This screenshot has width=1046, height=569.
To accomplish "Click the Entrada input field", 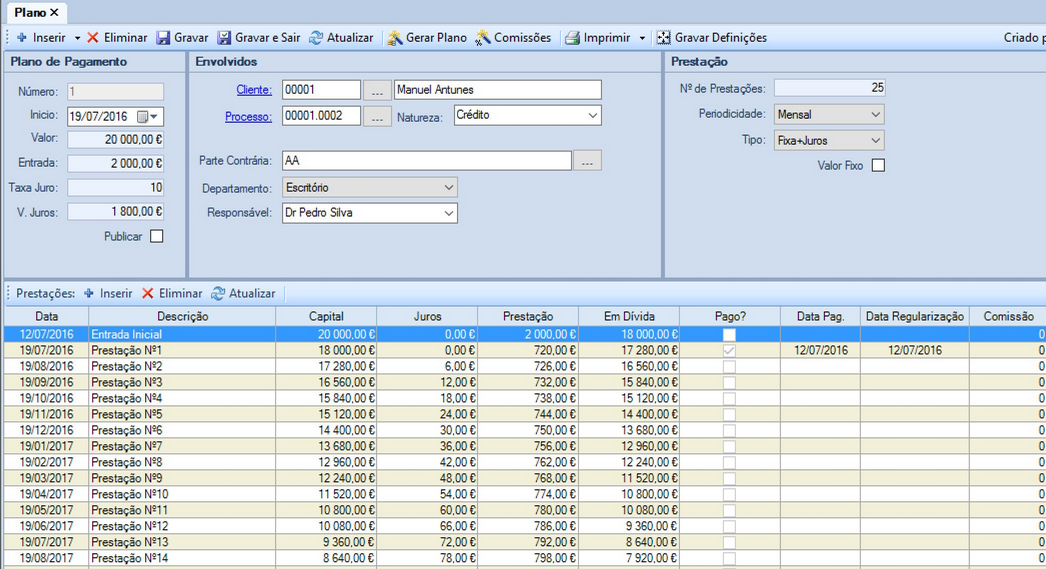I will coord(115,163).
